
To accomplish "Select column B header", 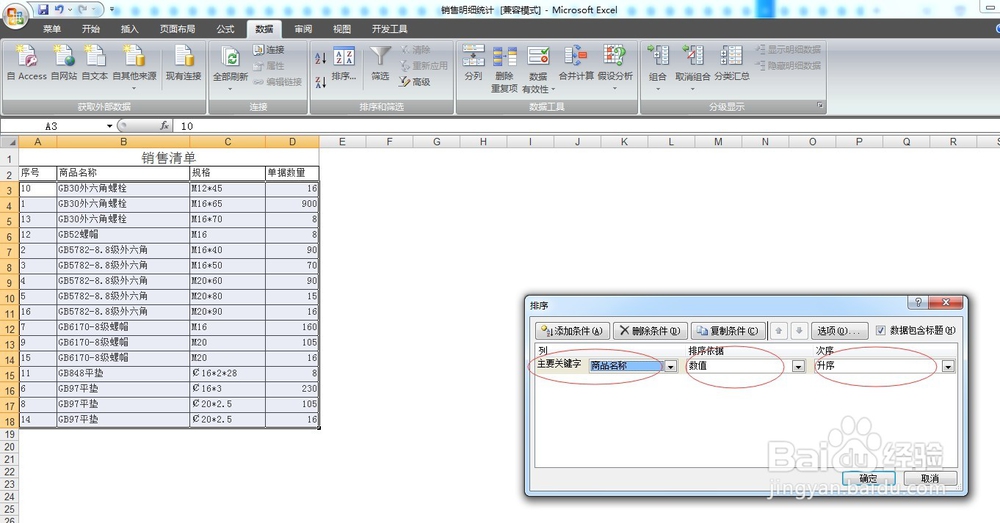I will (x=123, y=142).
